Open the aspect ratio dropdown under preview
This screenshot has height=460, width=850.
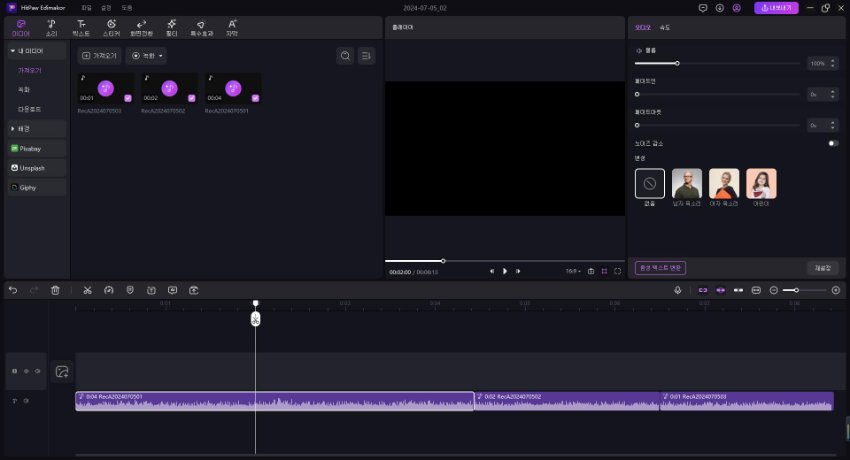(573, 271)
